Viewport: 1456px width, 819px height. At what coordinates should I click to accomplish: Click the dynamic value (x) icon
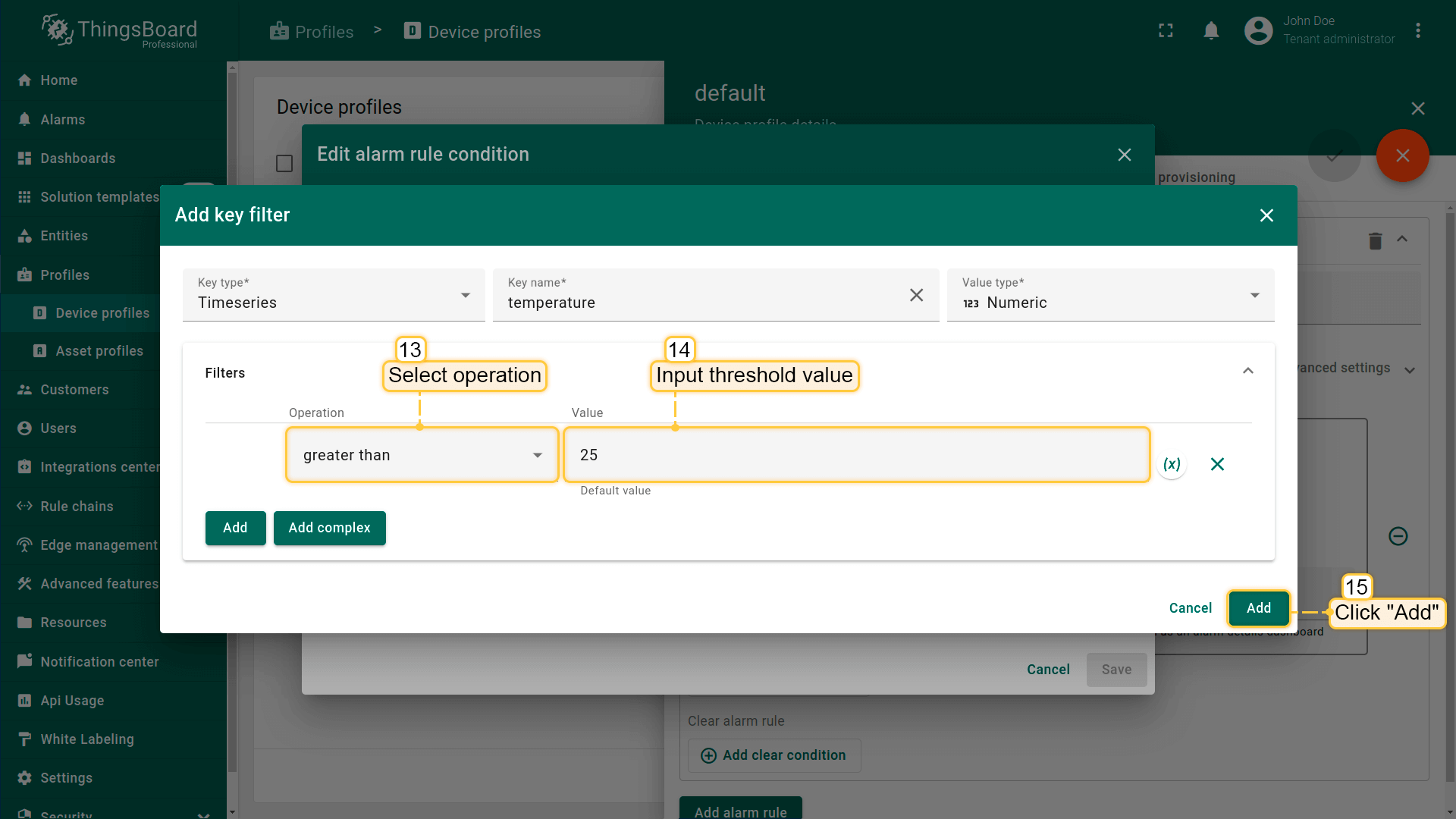click(1172, 464)
